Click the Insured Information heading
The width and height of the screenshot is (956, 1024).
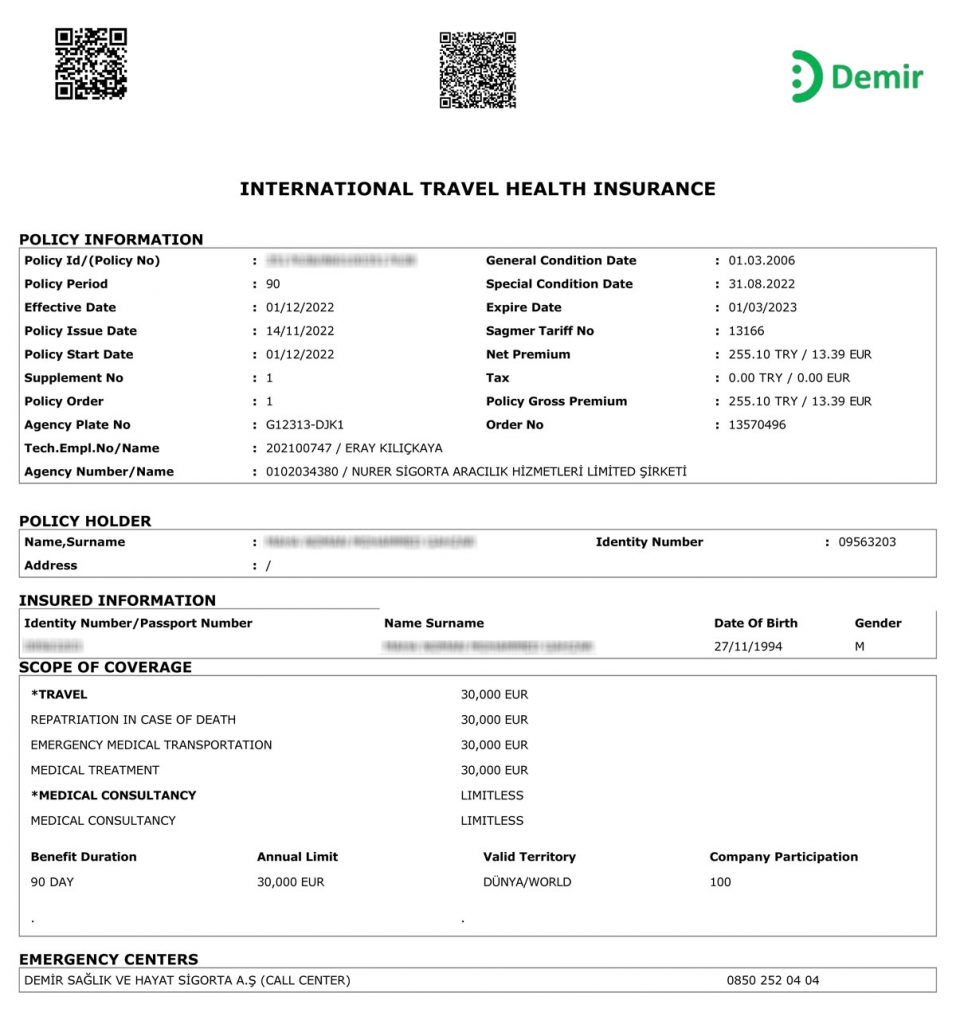pyautogui.click(x=118, y=600)
